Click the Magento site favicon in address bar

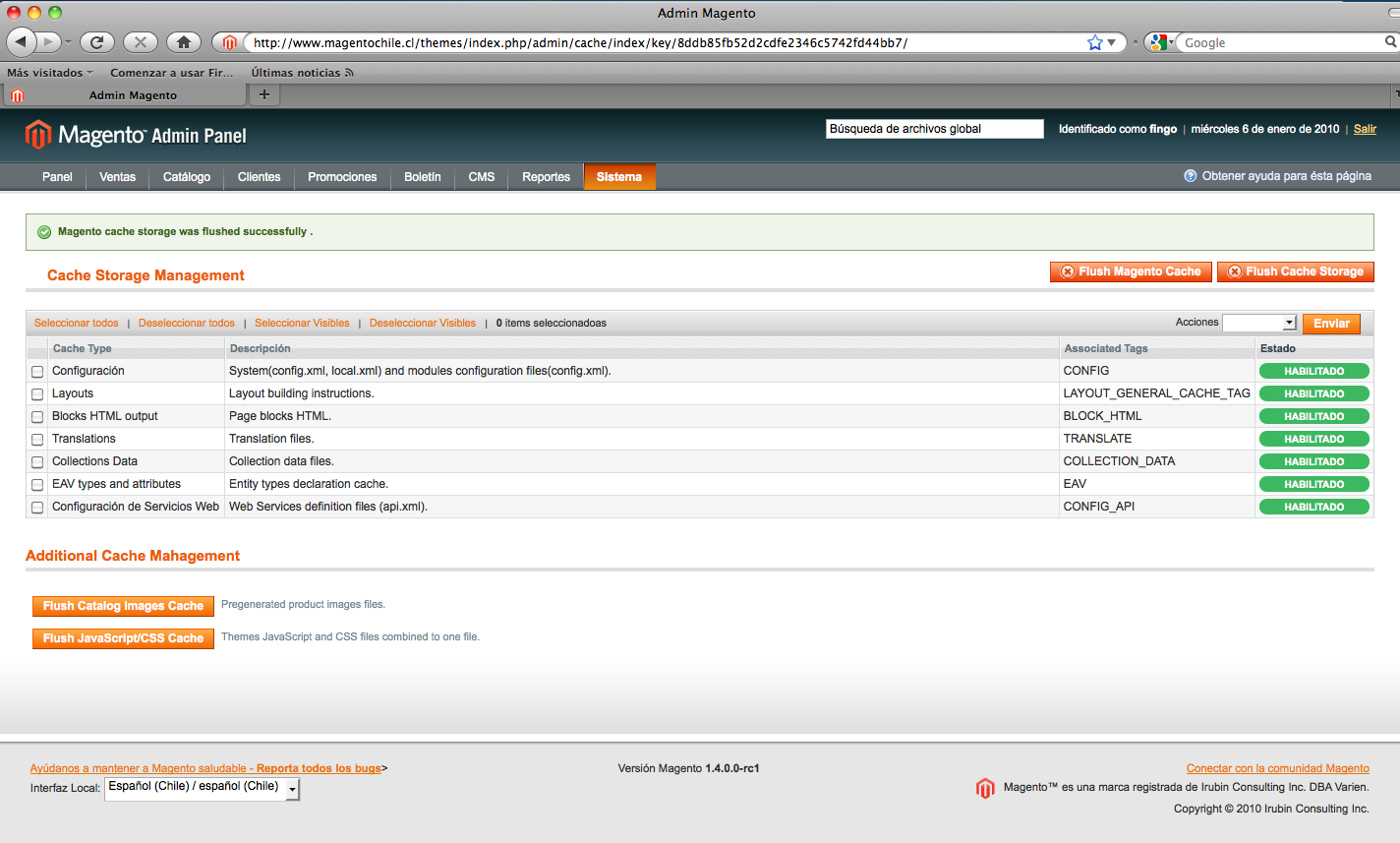click(229, 42)
